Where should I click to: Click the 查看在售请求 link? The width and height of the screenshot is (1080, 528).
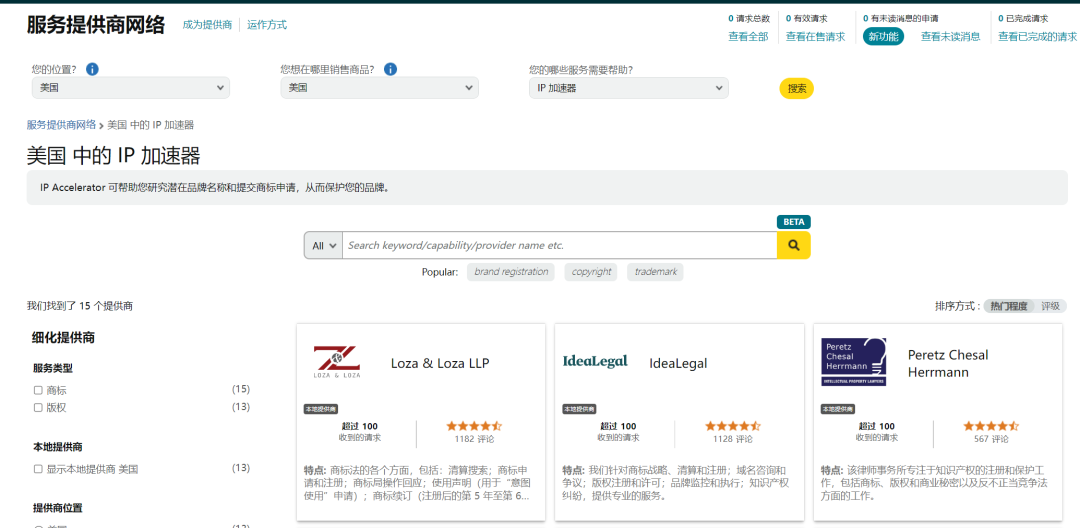[816, 36]
